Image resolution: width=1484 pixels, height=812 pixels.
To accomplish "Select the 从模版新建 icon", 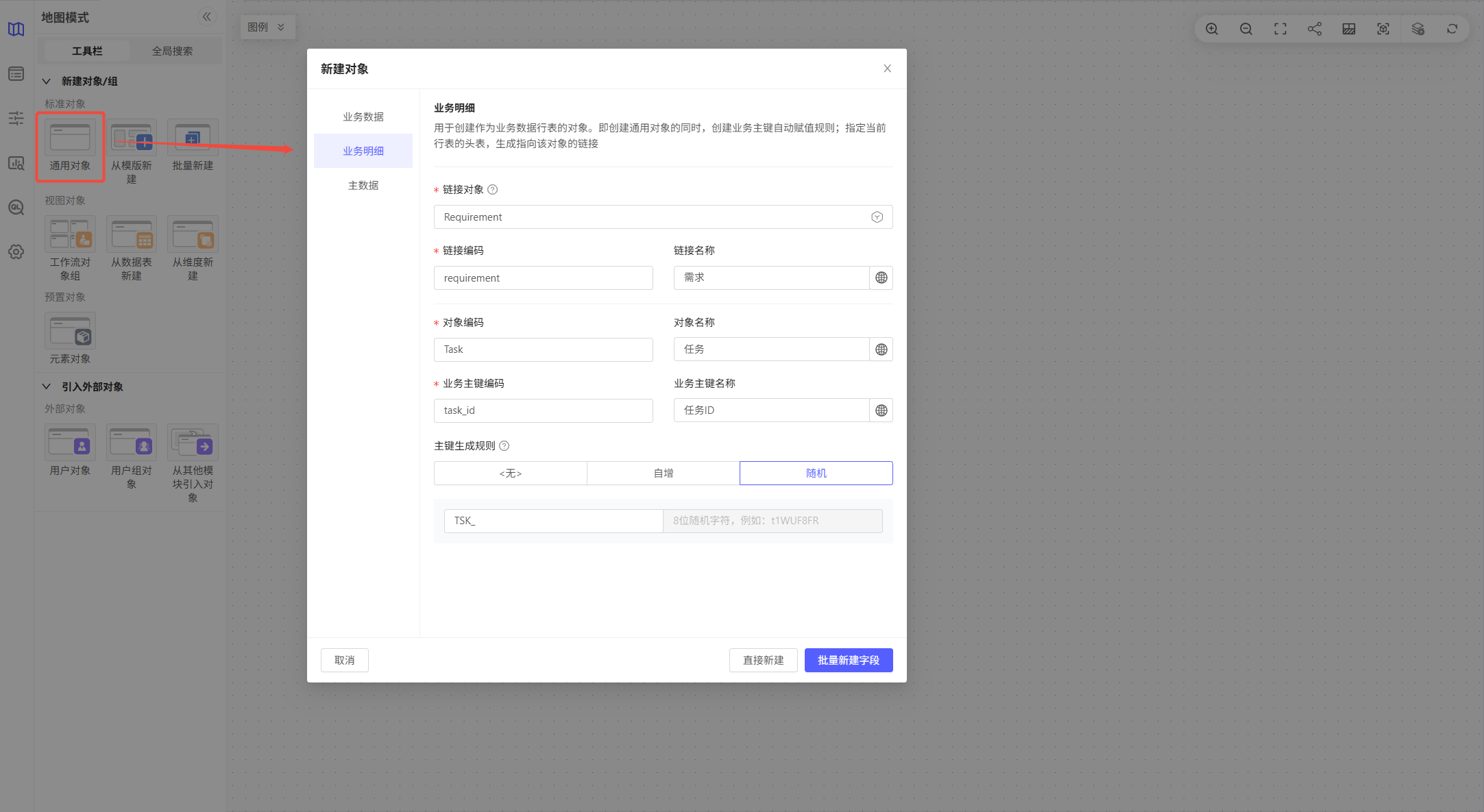I will click(x=132, y=137).
